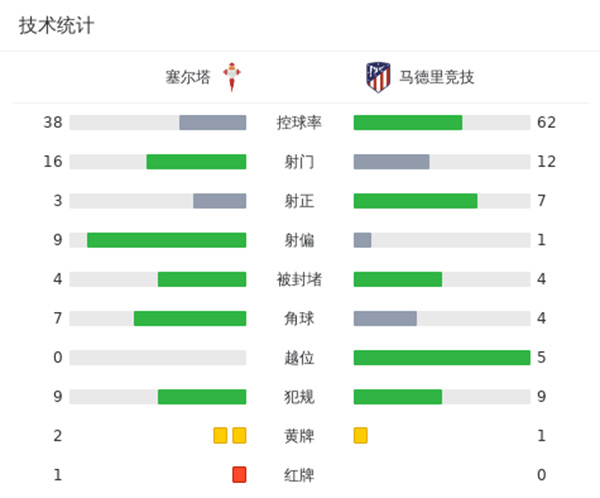This screenshot has width=600, height=498.
Task: Click the 马德里竞技 team name
Action: pyautogui.click(x=437, y=77)
